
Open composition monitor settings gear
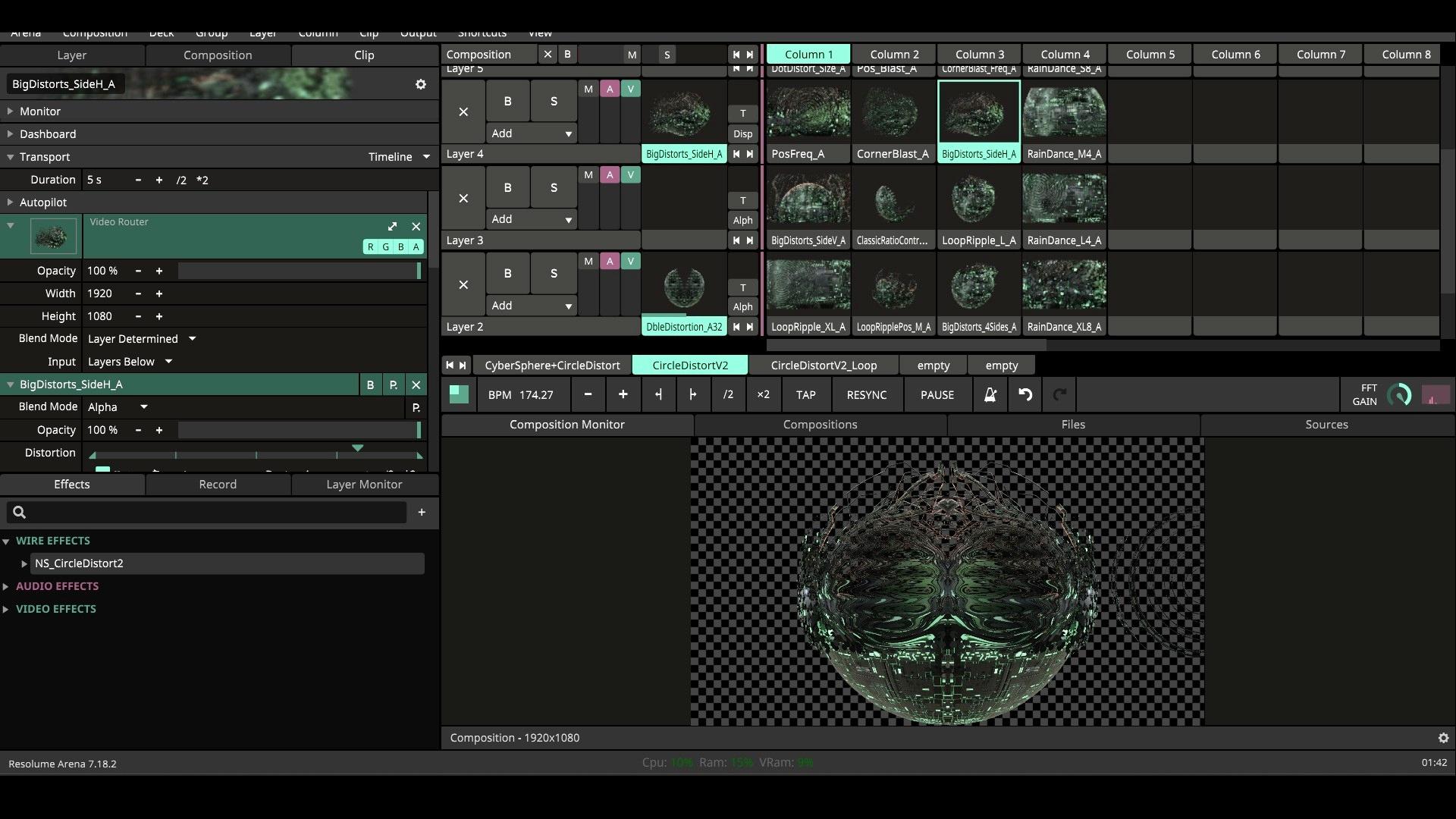(1443, 738)
